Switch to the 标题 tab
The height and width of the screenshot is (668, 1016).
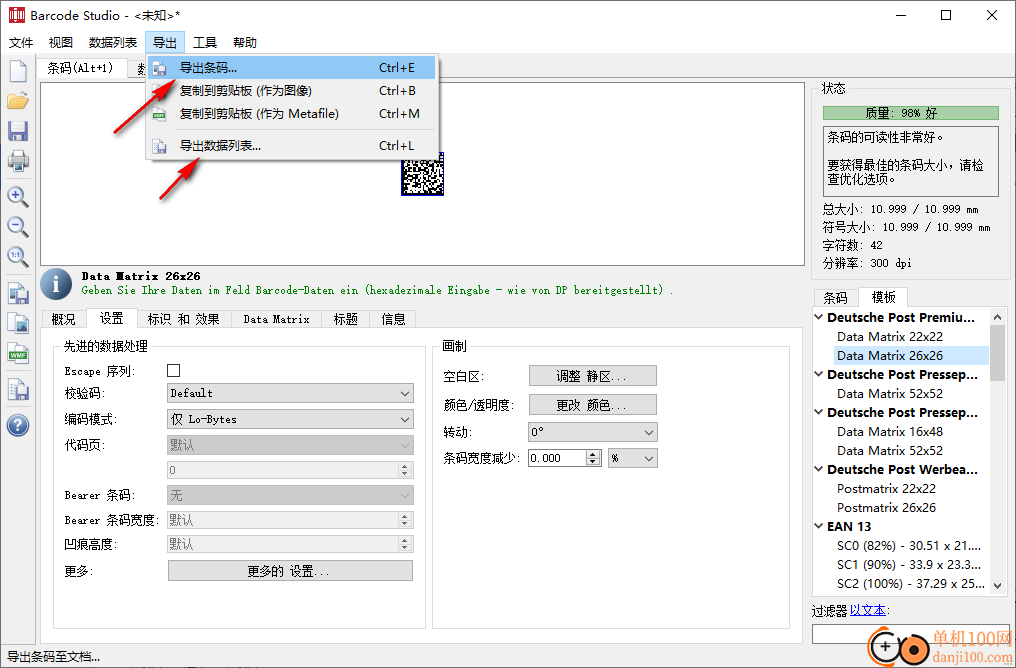coord(345,319)
